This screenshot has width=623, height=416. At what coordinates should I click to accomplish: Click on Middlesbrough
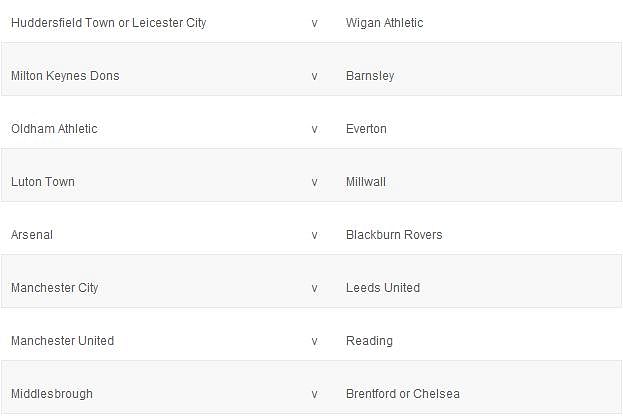coord(52,393)
